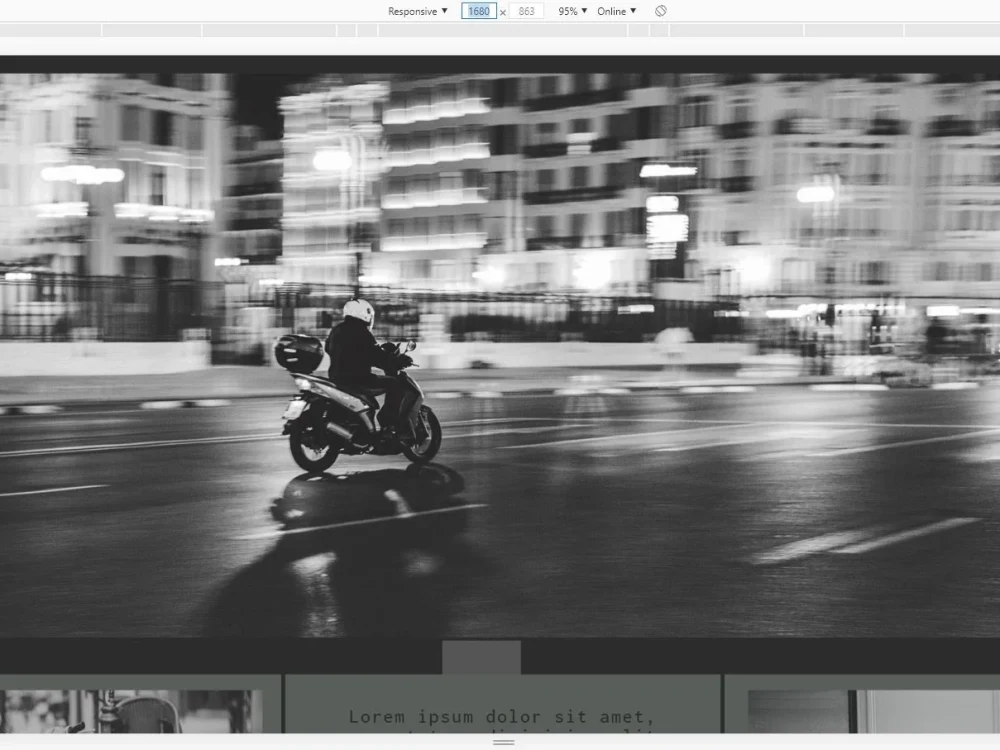Click the Lorem ipsum dolor sit amet text
The height and width of the screenshot is (750, 1000).
502,717
